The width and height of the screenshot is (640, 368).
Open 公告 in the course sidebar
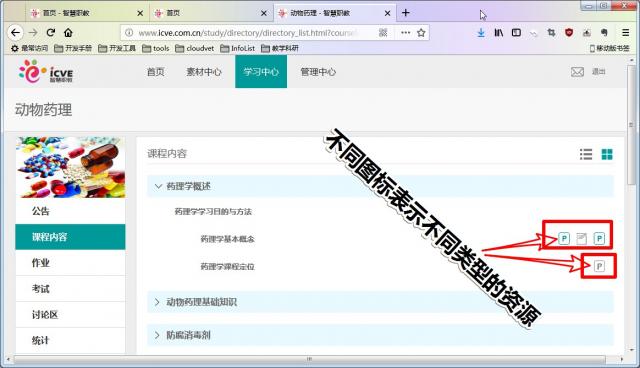click(70, 211)
